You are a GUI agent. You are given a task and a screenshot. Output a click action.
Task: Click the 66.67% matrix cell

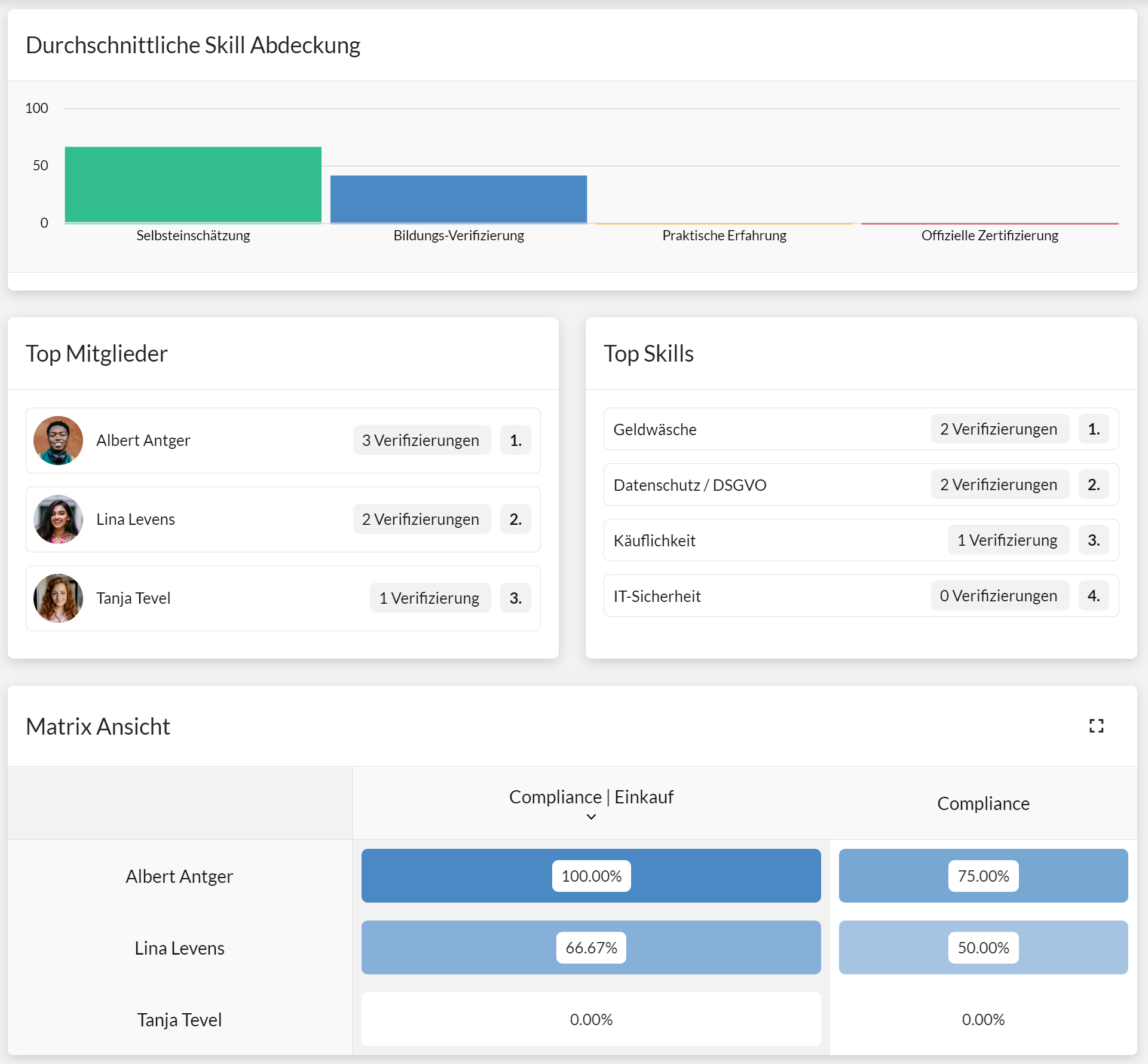coord(591,947)
